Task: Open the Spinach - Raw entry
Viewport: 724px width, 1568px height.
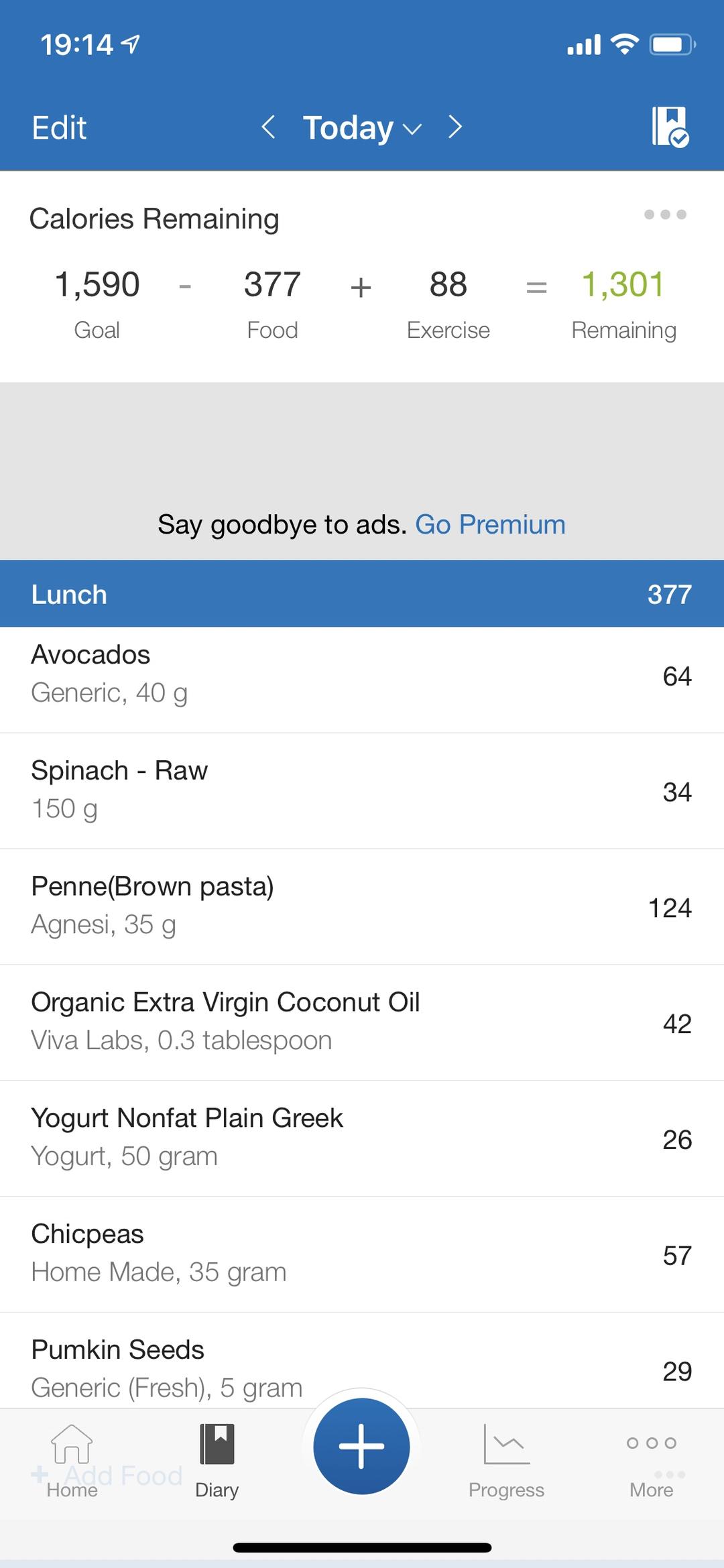Action: 362,790
